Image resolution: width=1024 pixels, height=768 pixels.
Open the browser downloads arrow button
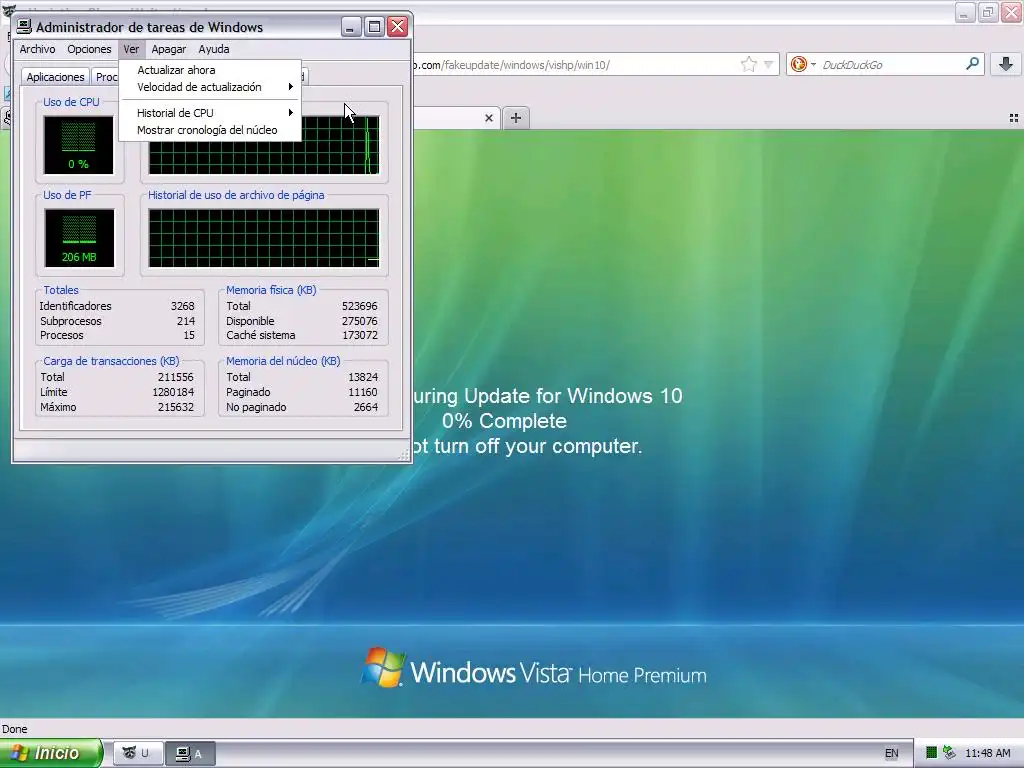tap(1006, 64)
